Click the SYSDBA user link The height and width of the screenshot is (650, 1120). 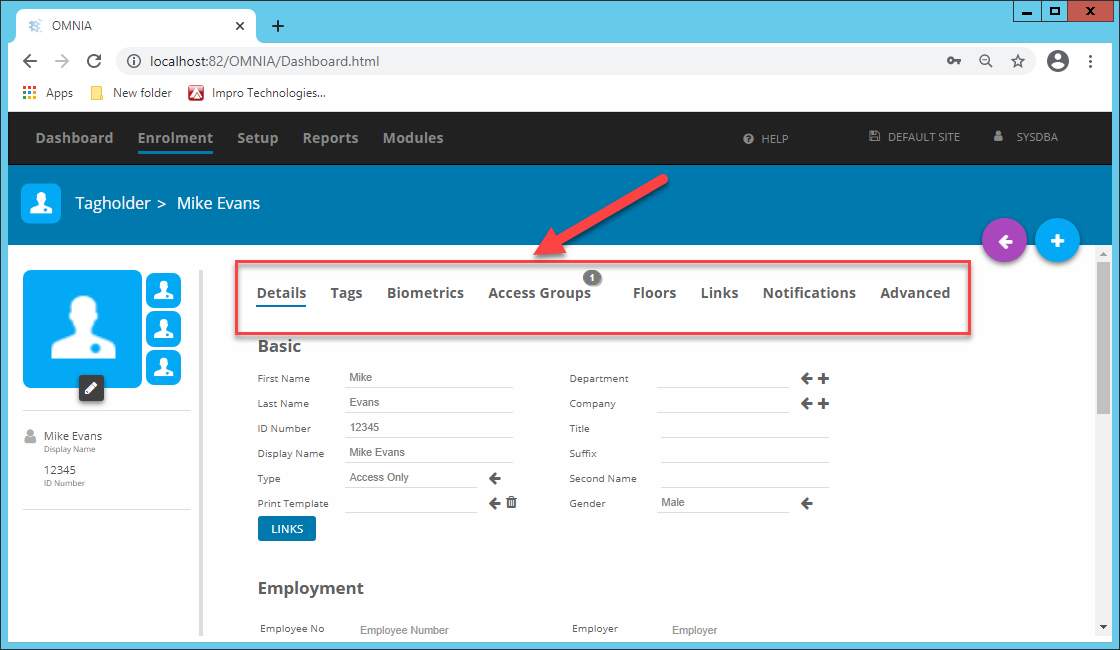(1026, 137)
